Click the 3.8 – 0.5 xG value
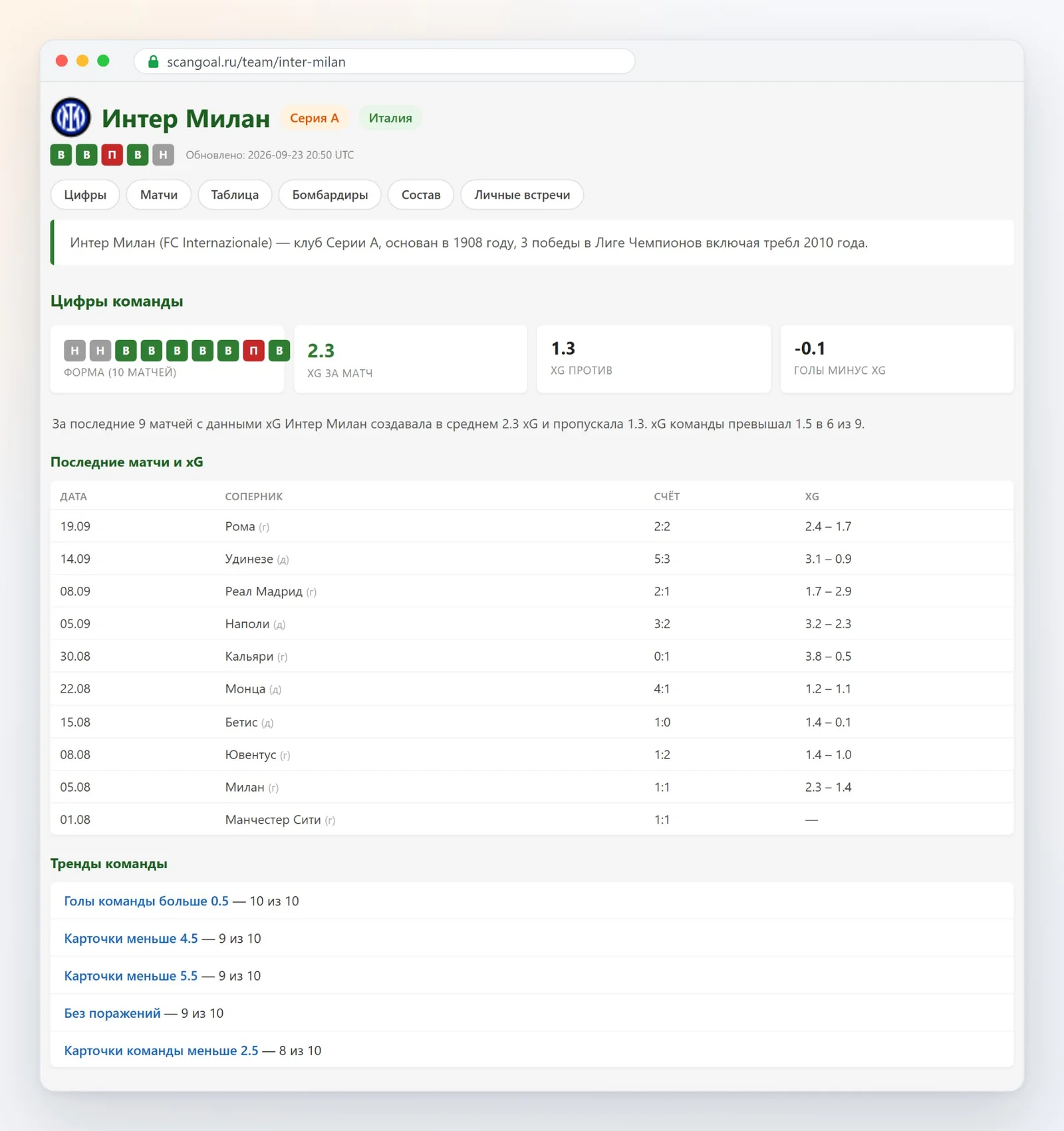Viewport: 1064px width, 1131px height. 828,657
